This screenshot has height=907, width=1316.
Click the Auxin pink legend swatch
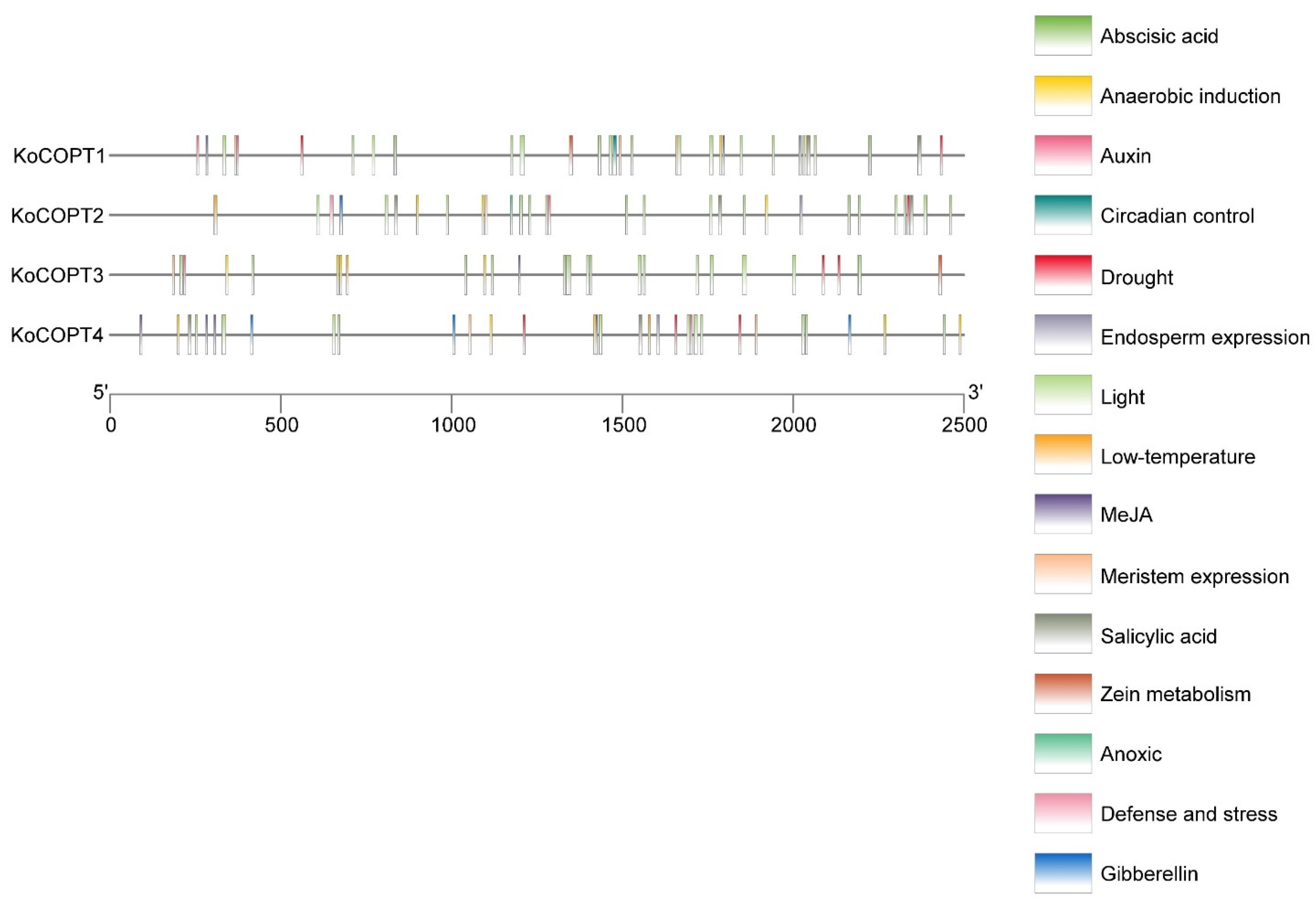(x=1062, y=155)
